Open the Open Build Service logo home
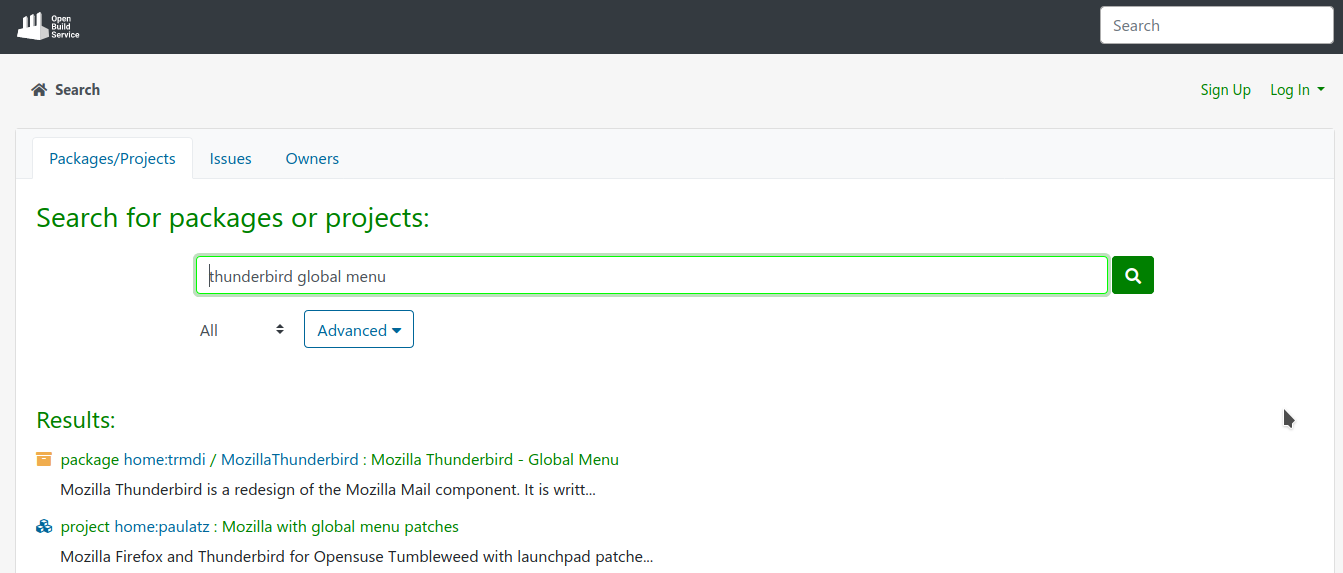1343x573 pixels. pos(48,26)
